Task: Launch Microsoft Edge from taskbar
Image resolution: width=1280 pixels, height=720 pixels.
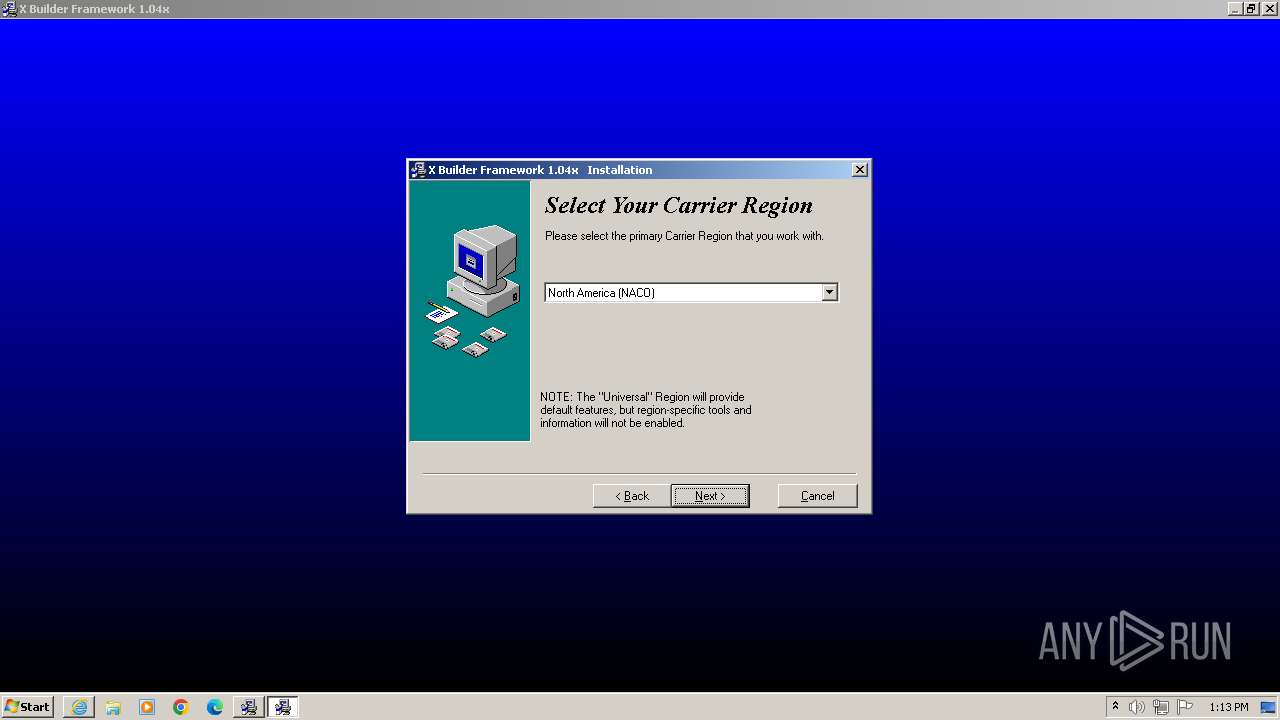Action: [x=215, y=707]
